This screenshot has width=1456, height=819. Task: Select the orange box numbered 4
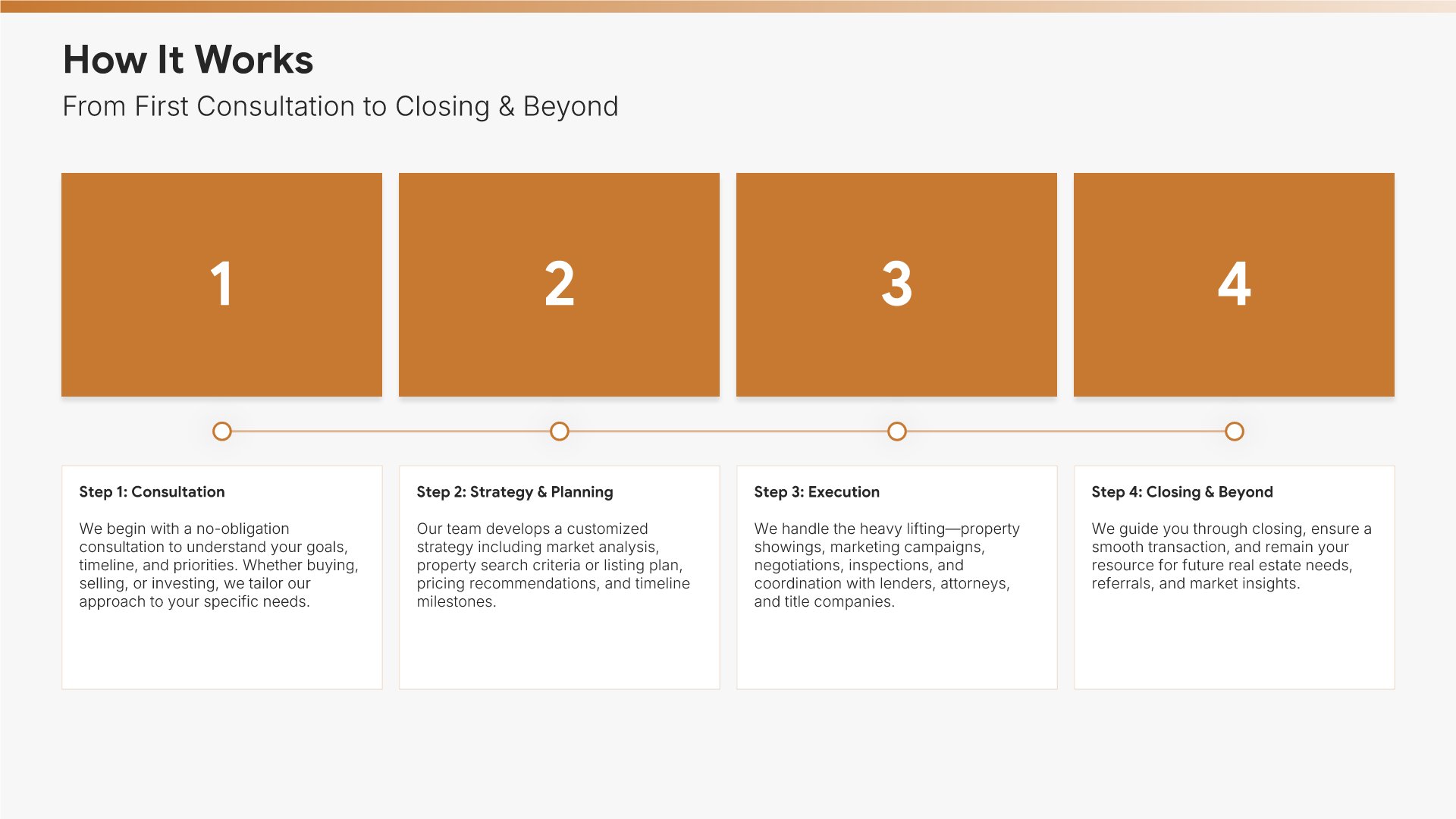click(x=1234, y=284)
